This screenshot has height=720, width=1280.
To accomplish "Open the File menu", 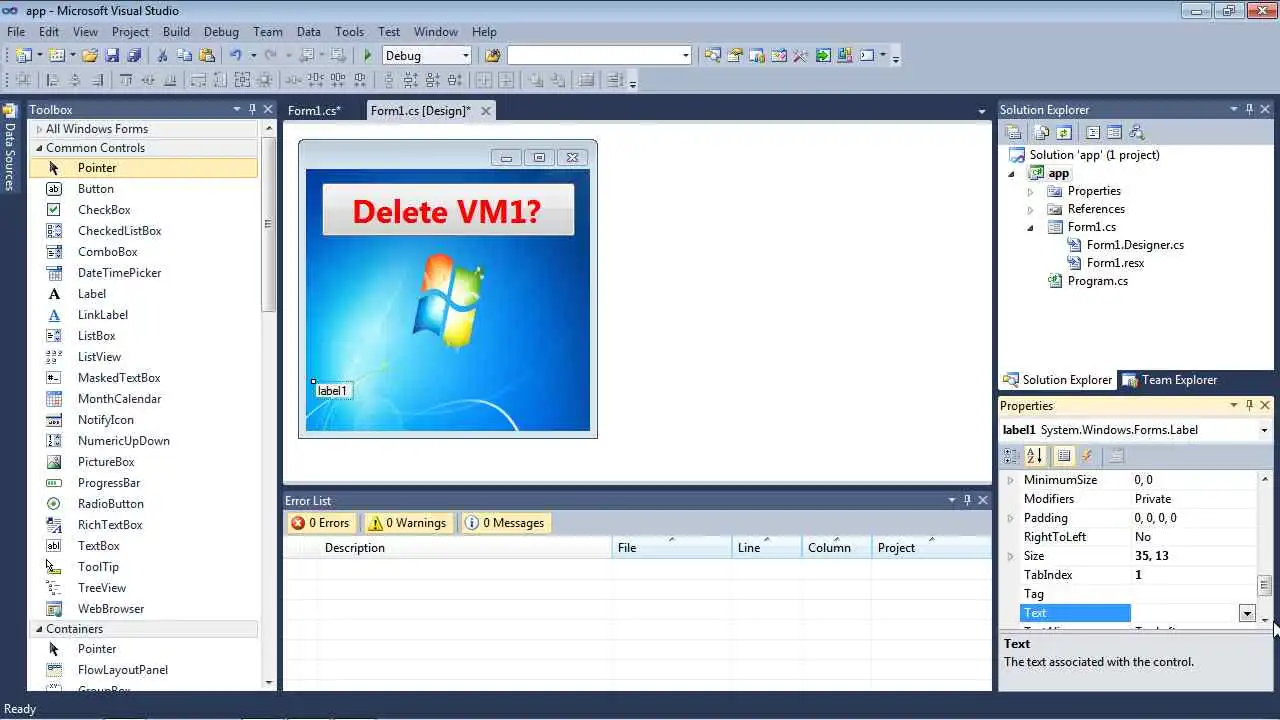I will (x=16, y=32).
